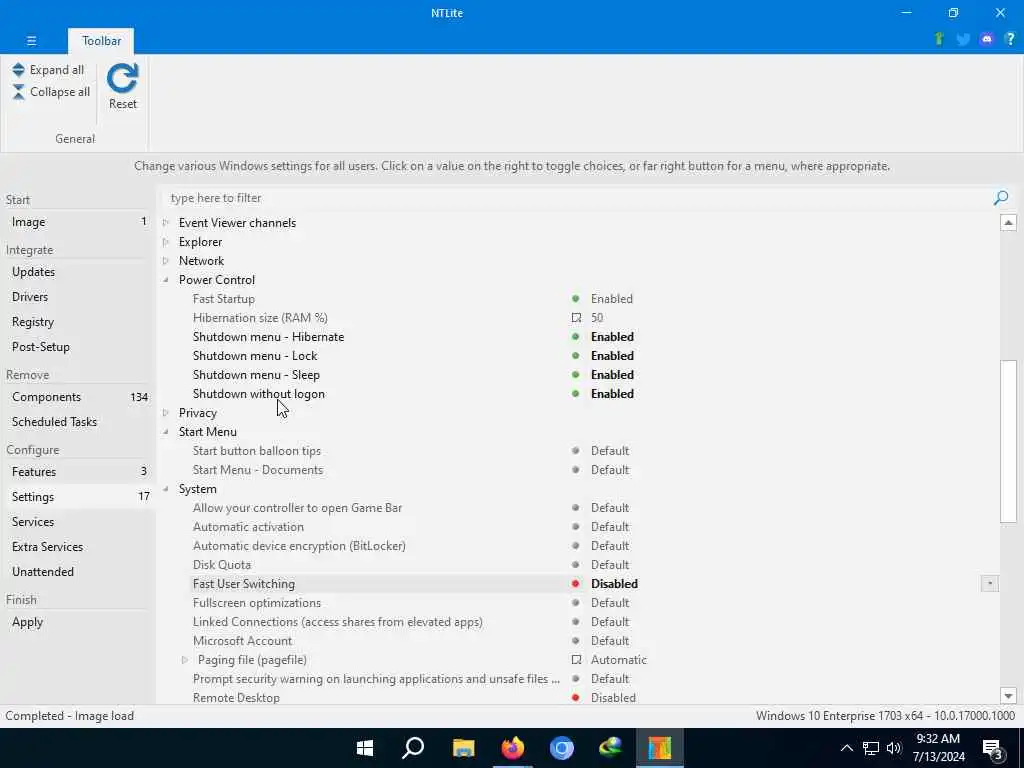Open the Twitter bird icon
This screenshot has width=1024, height=768.
[x=963, y=39]
